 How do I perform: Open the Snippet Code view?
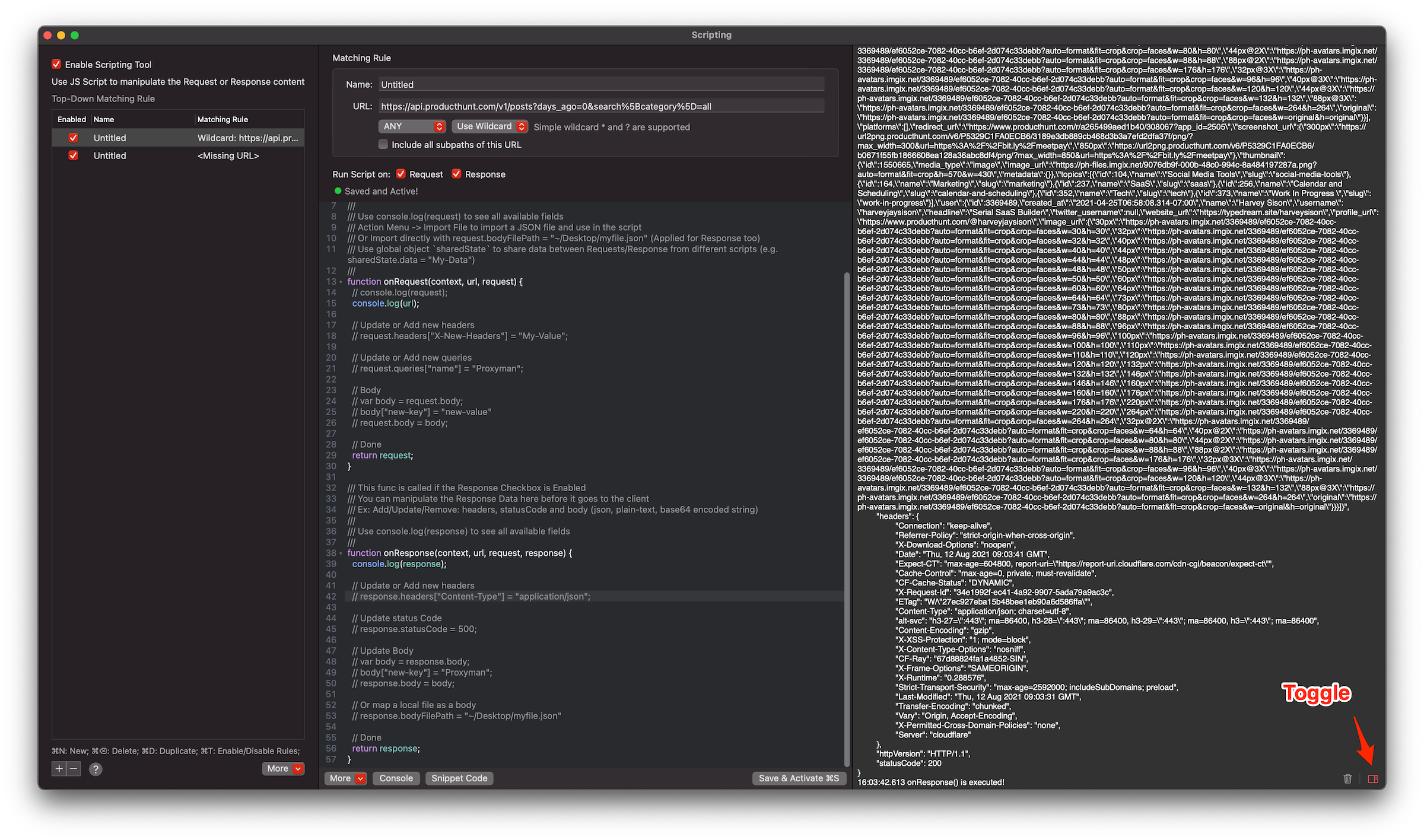click(459, 778)
